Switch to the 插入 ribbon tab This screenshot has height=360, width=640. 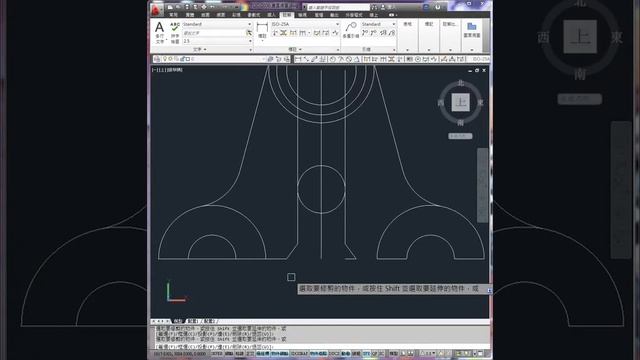tap(271, 15)
